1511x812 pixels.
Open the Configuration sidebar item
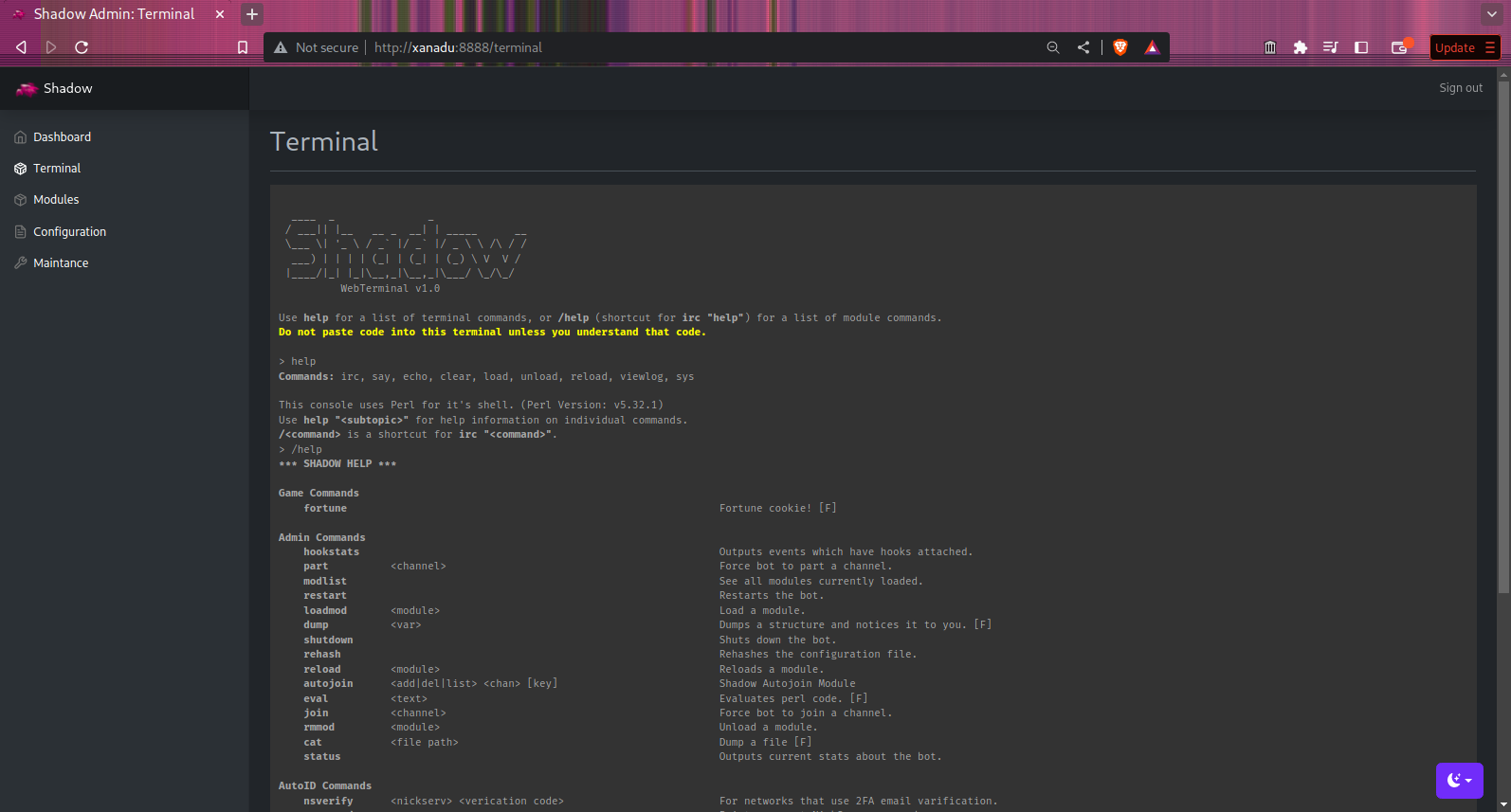point(69,232)
